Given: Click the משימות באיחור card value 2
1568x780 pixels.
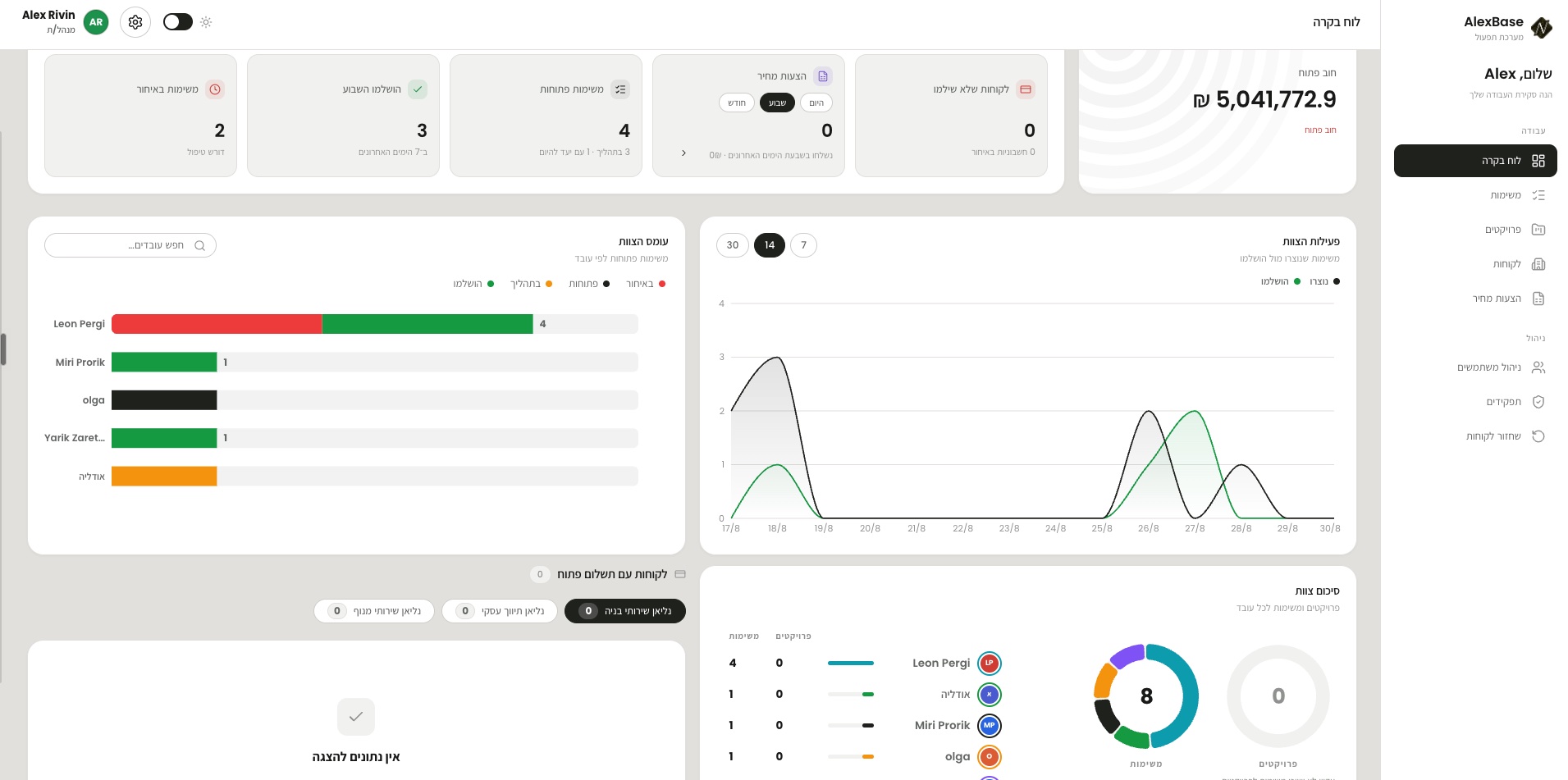Looking at the screenshot, I should [220, 130].
